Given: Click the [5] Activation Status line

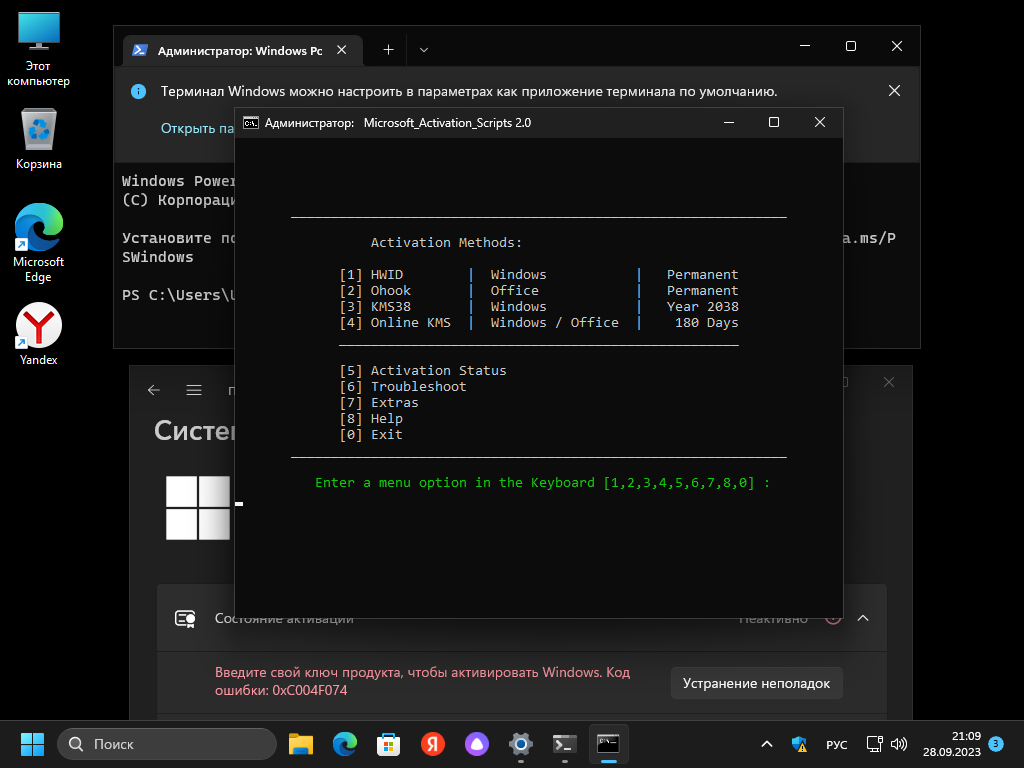Looking at the screenshot, I should tap(423, 370).
